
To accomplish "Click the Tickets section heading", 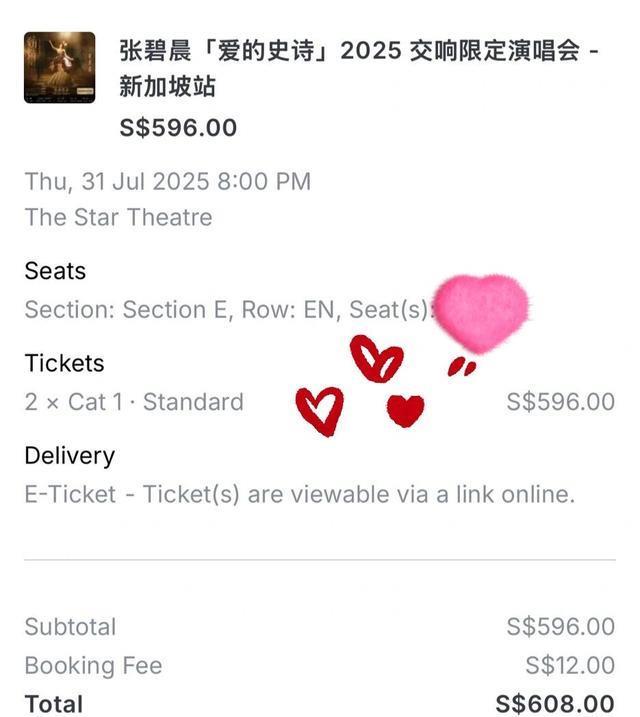I will [x=64, y=363].
